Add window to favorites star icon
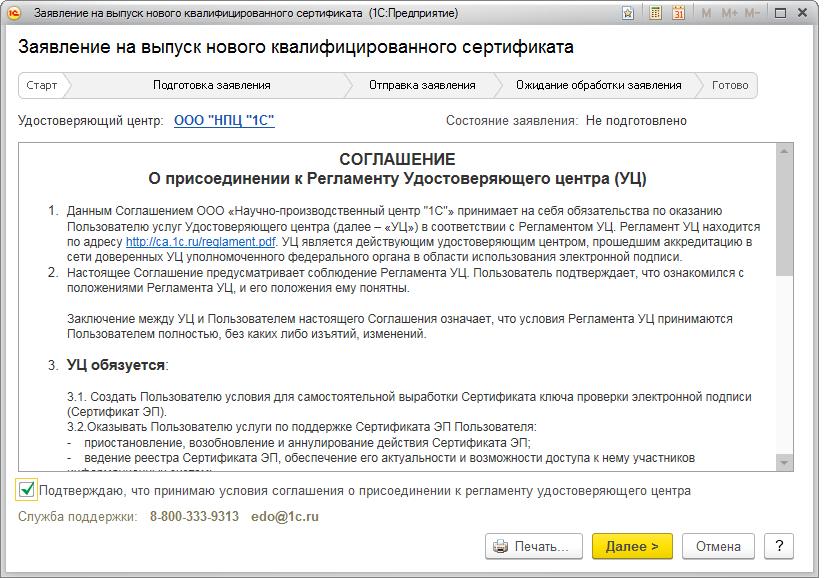This screenshot has height=578, width=833. (628, 13)
